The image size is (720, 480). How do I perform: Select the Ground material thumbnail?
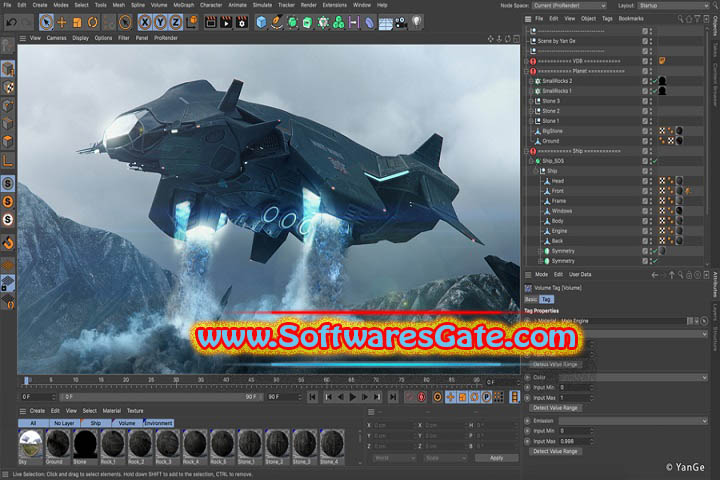58,444
